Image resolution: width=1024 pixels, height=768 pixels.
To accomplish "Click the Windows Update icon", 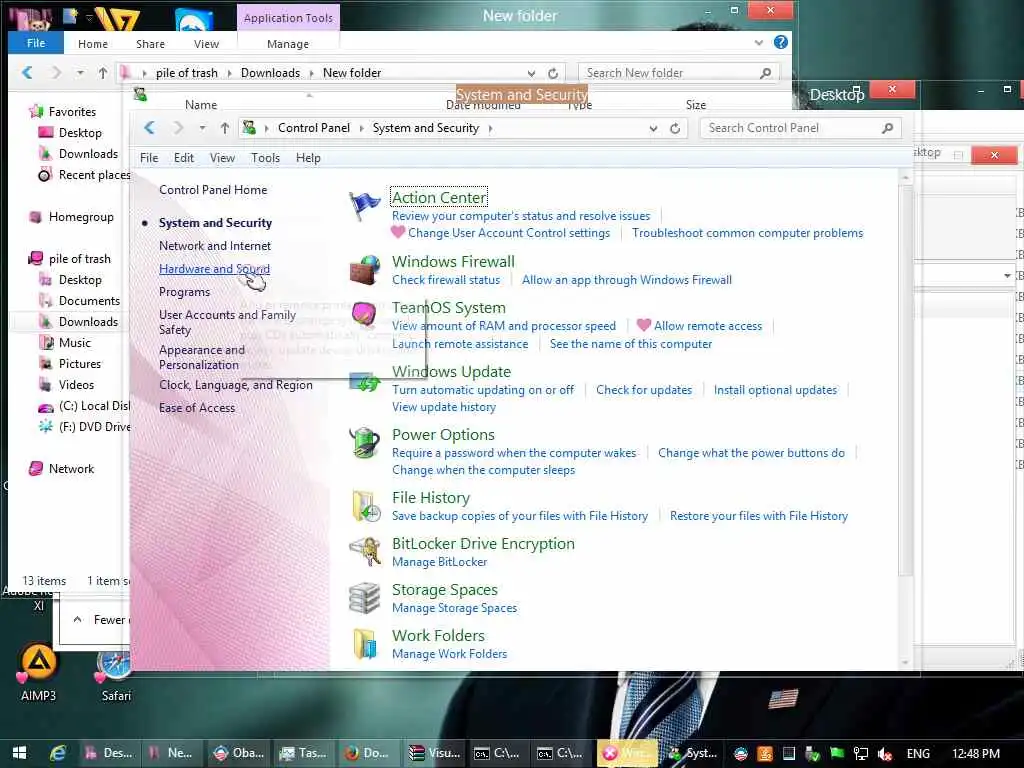I will pyautogui.click(x=364, y=381).
